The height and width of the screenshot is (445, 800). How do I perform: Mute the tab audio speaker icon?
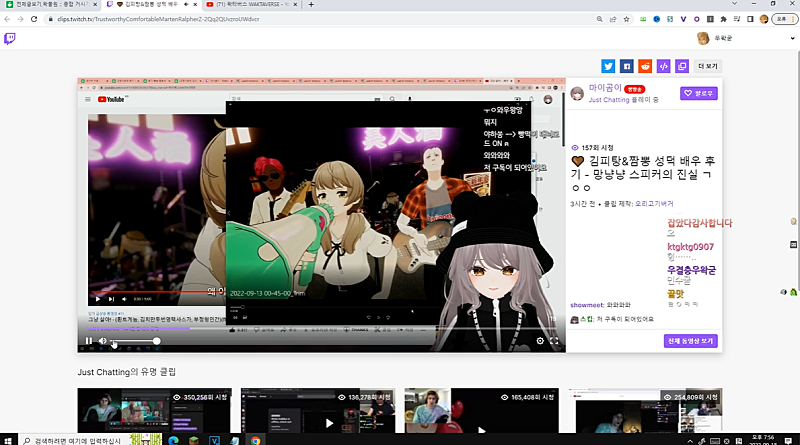coord(186,4)
